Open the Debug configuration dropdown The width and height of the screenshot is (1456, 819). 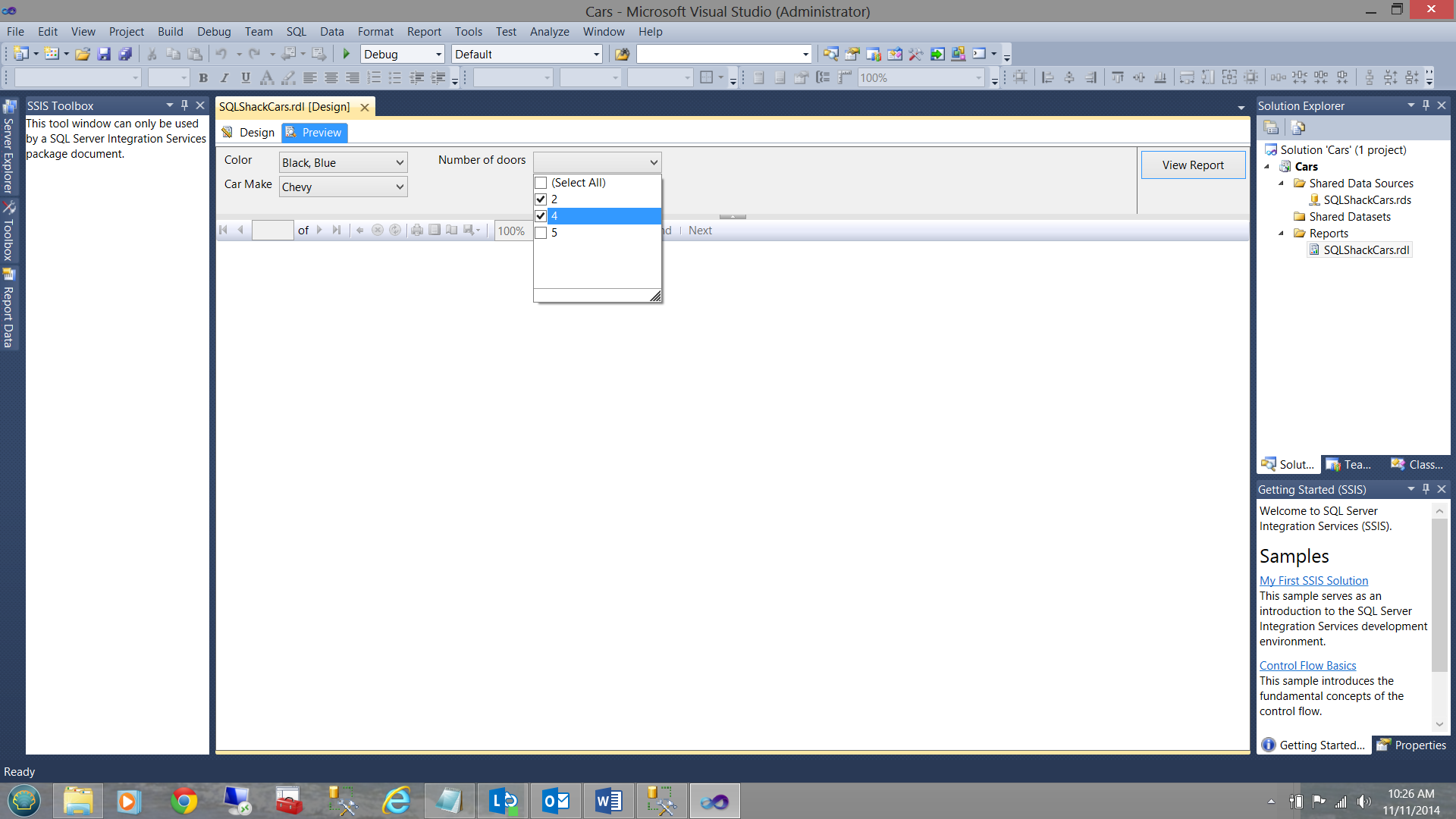coord(438,55)
